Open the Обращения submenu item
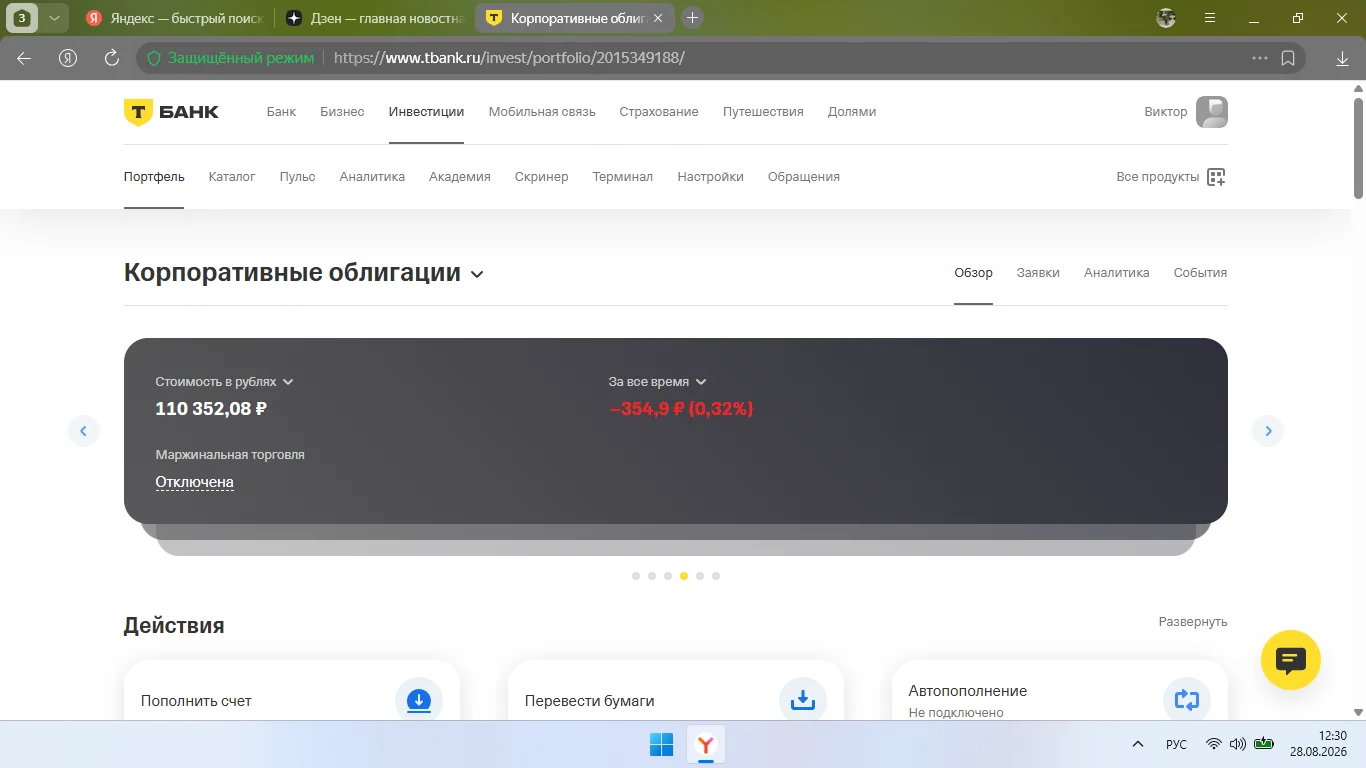This screenshot has width=1366, height=768. [x=804, y=177]
